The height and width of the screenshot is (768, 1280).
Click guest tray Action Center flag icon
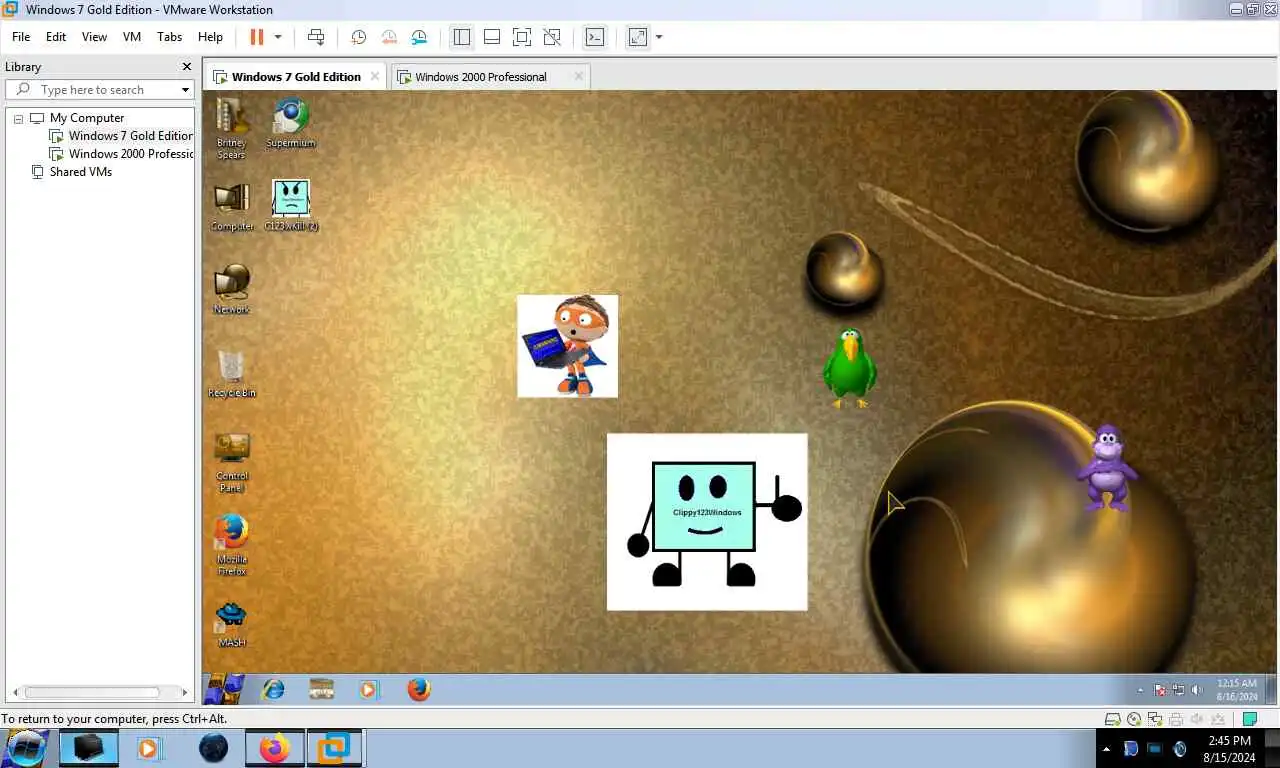(x=1161, y=690)
